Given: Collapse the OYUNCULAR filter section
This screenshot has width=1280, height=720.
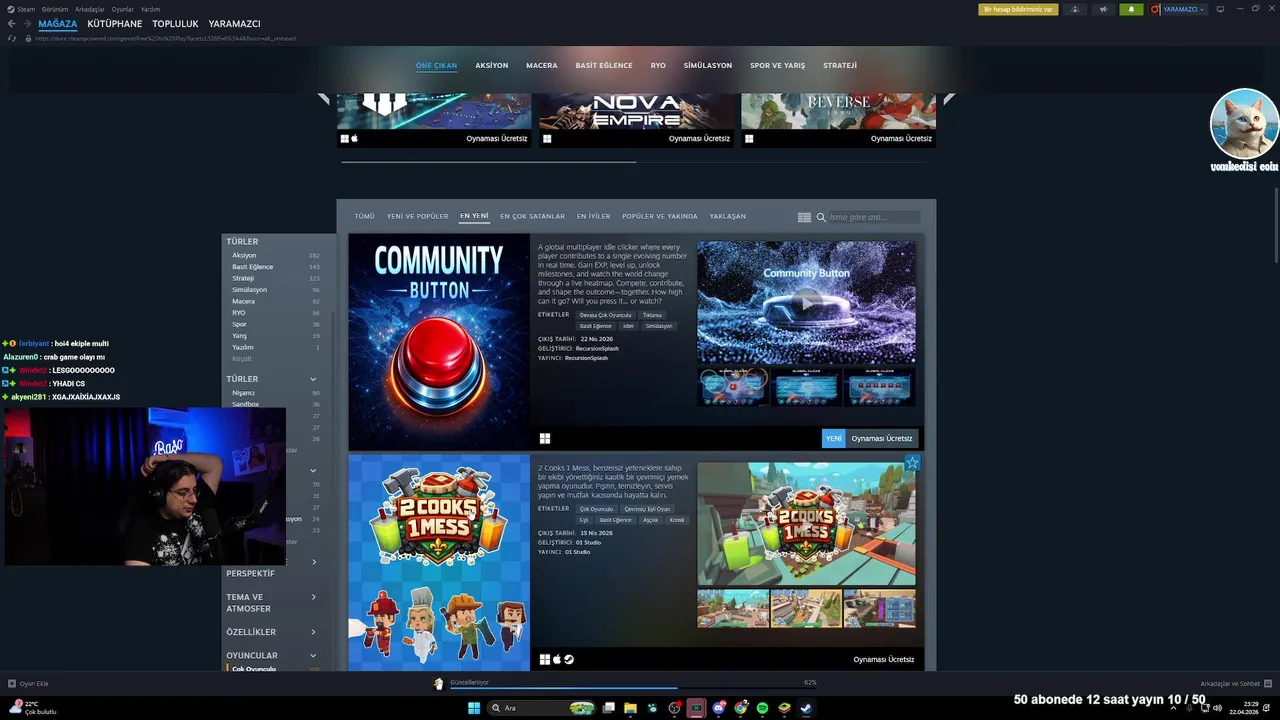Looking at the screenshot, I should tap(313, 656).
